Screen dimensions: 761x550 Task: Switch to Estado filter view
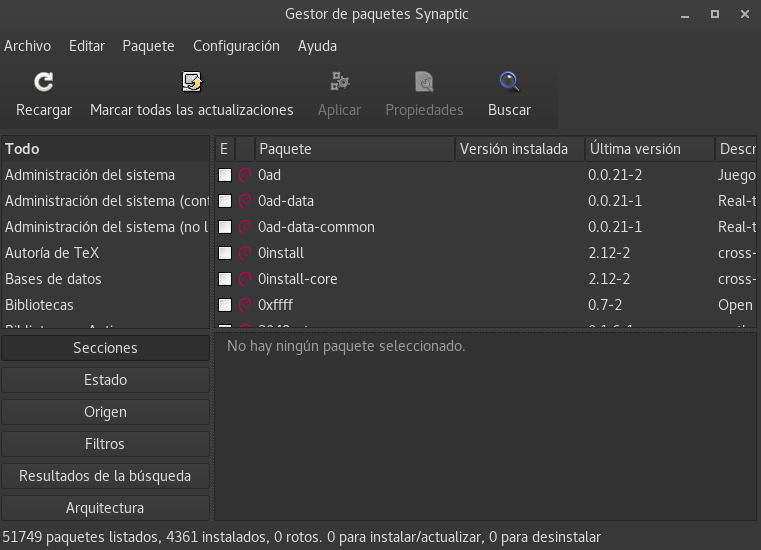click(105, 380)
